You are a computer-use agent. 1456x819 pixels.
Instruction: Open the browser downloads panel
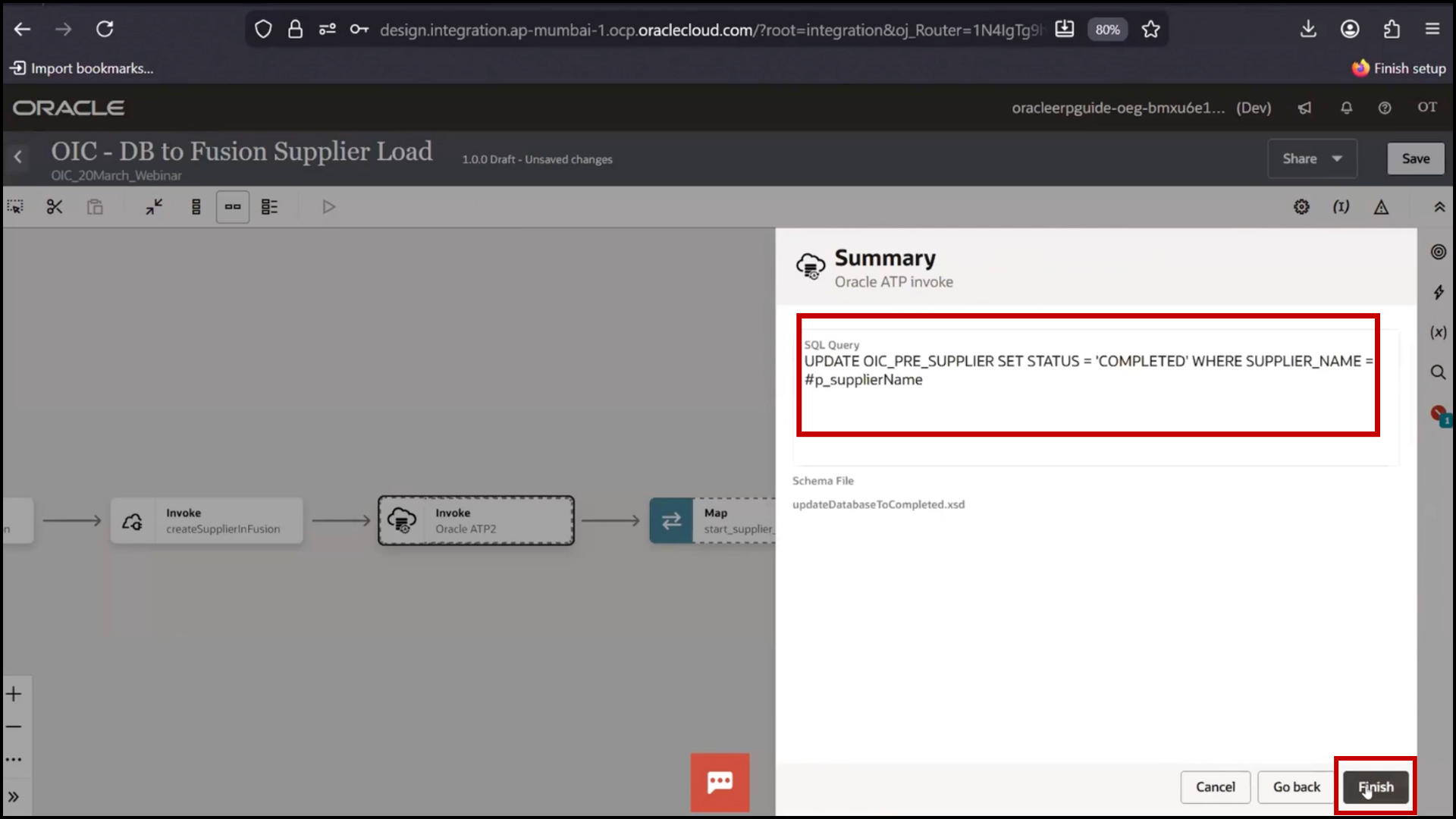coord(1308,30)
